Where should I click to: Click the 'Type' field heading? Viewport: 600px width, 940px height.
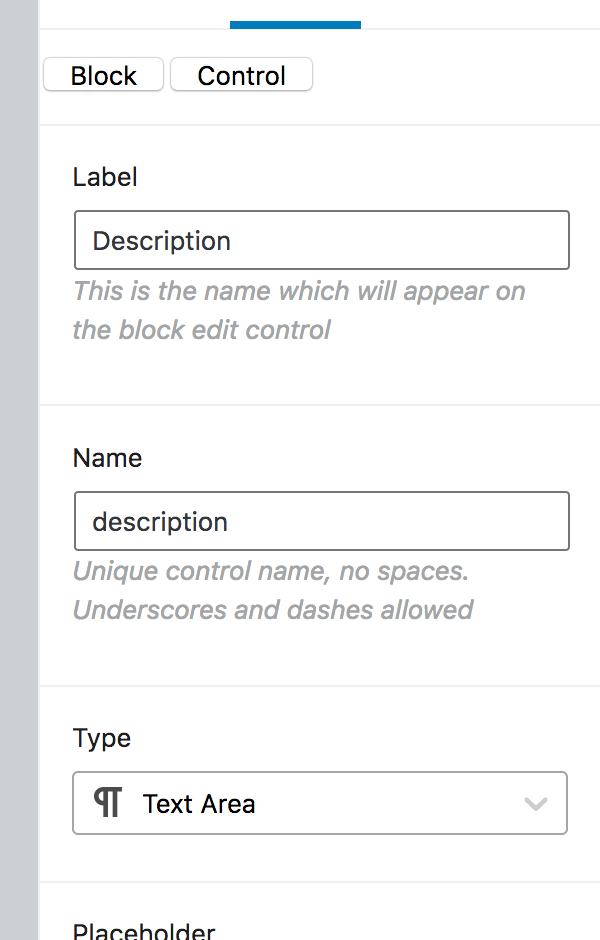pos(102,739)
